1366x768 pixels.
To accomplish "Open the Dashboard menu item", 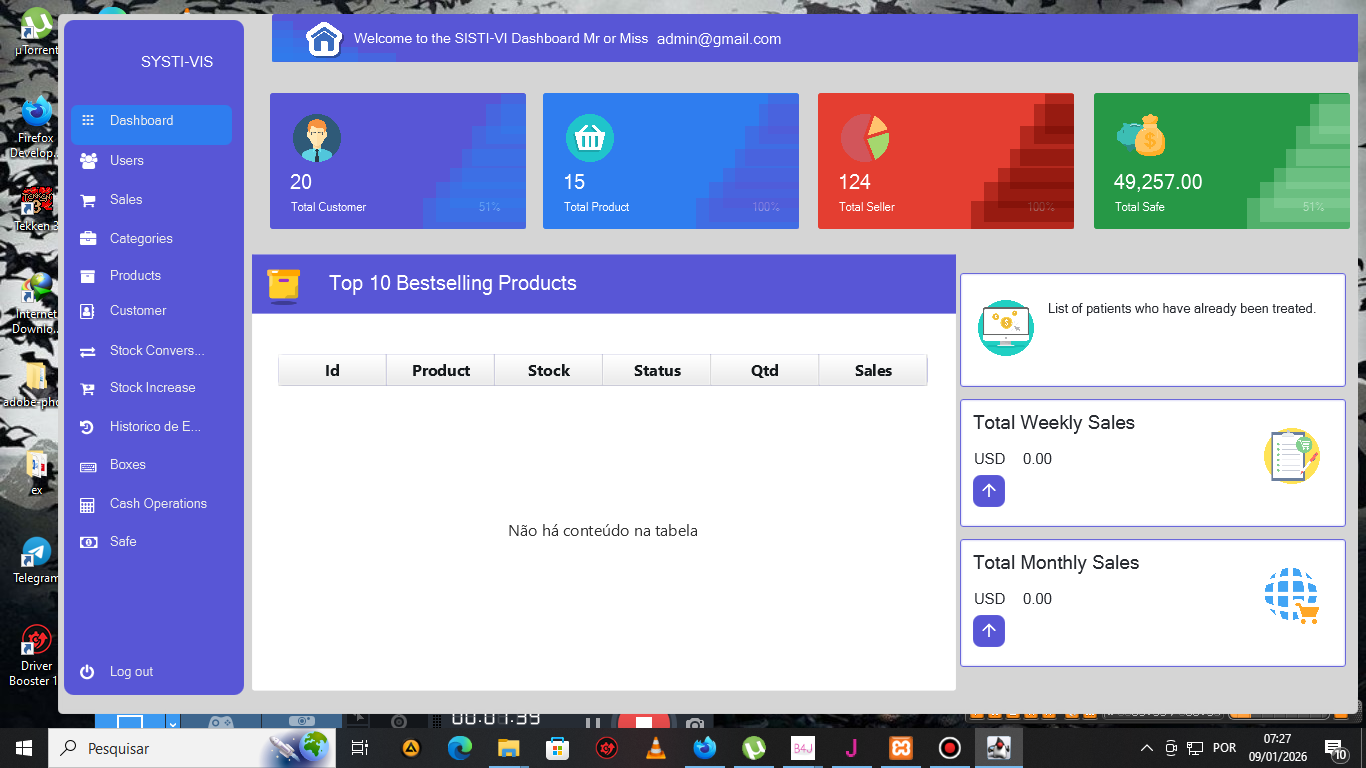I will coord(151,124).
